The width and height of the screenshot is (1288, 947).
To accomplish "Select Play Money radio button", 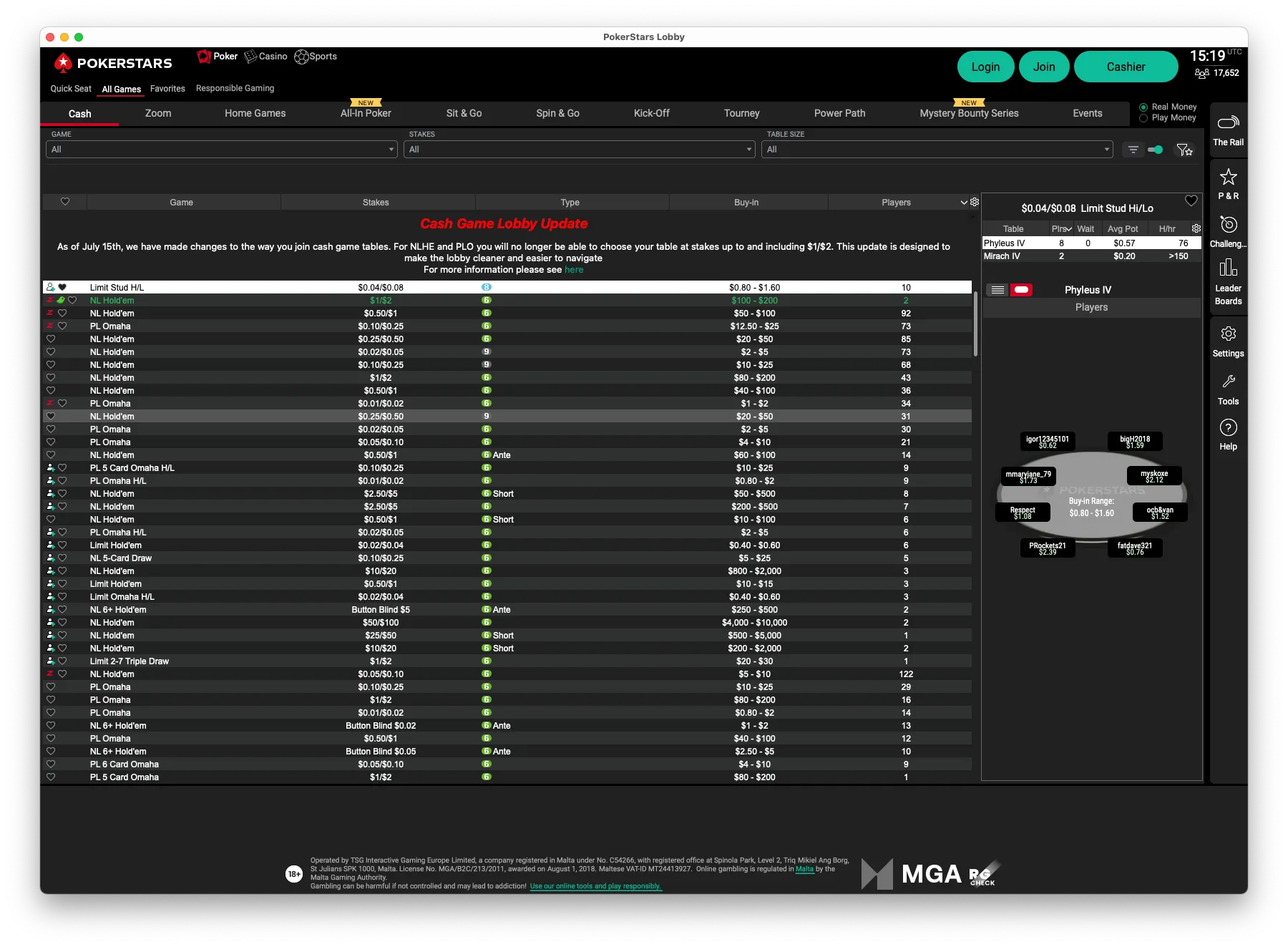I will tap(1143, 118).
